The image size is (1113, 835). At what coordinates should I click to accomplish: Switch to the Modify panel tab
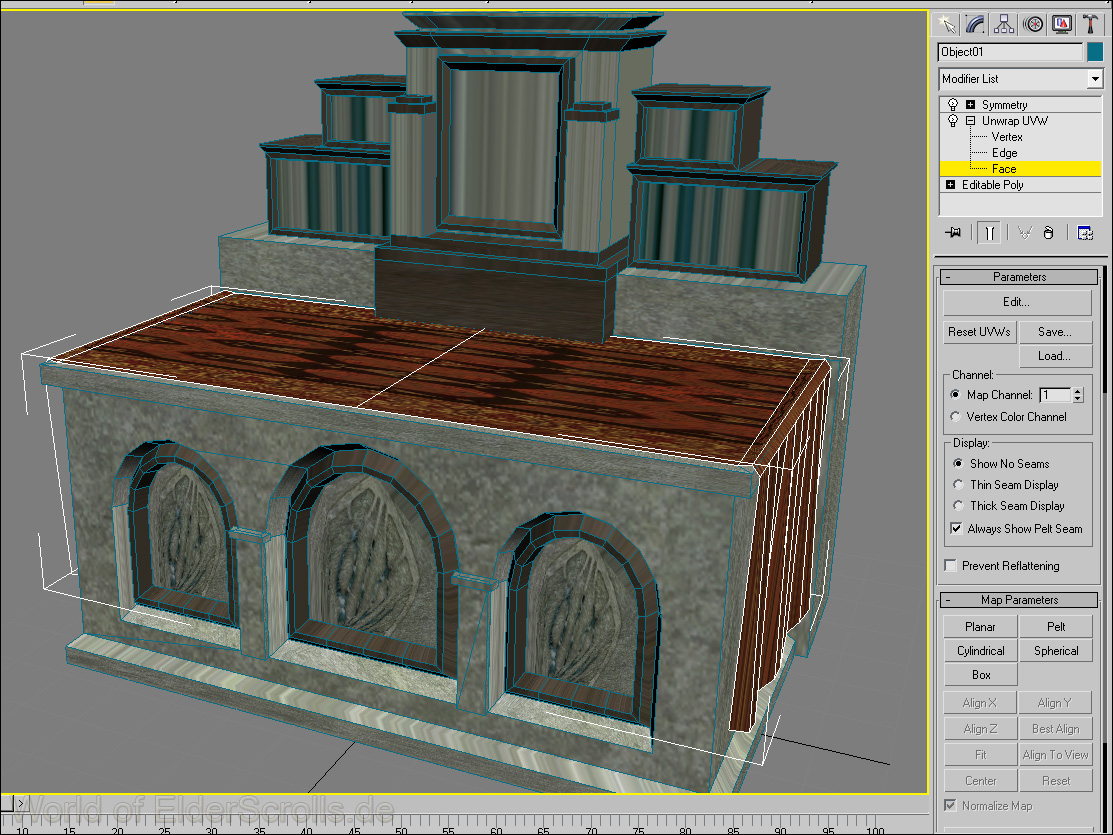pos(976,23)
